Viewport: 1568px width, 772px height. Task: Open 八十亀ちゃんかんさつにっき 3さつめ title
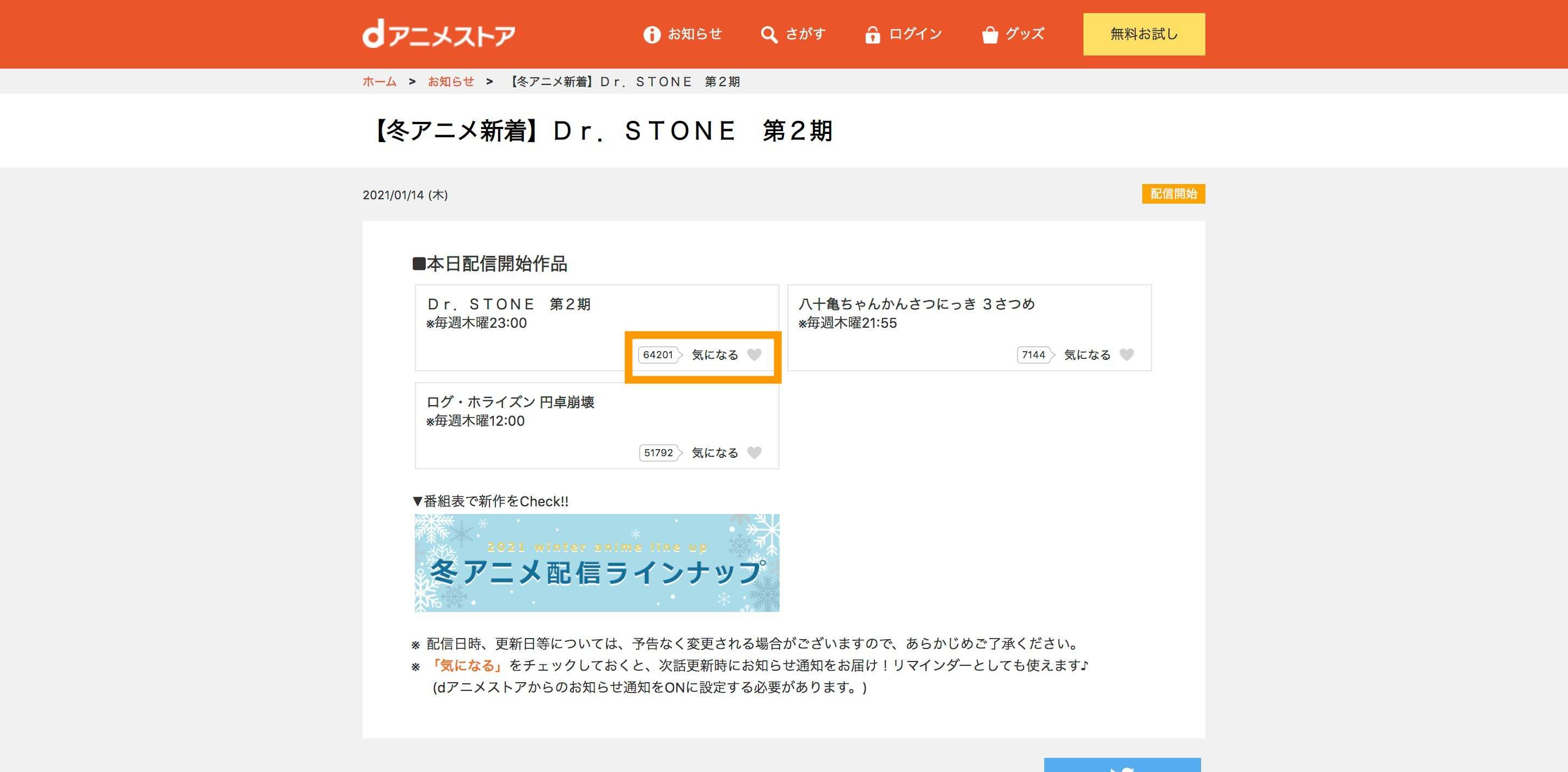point(917,304)
